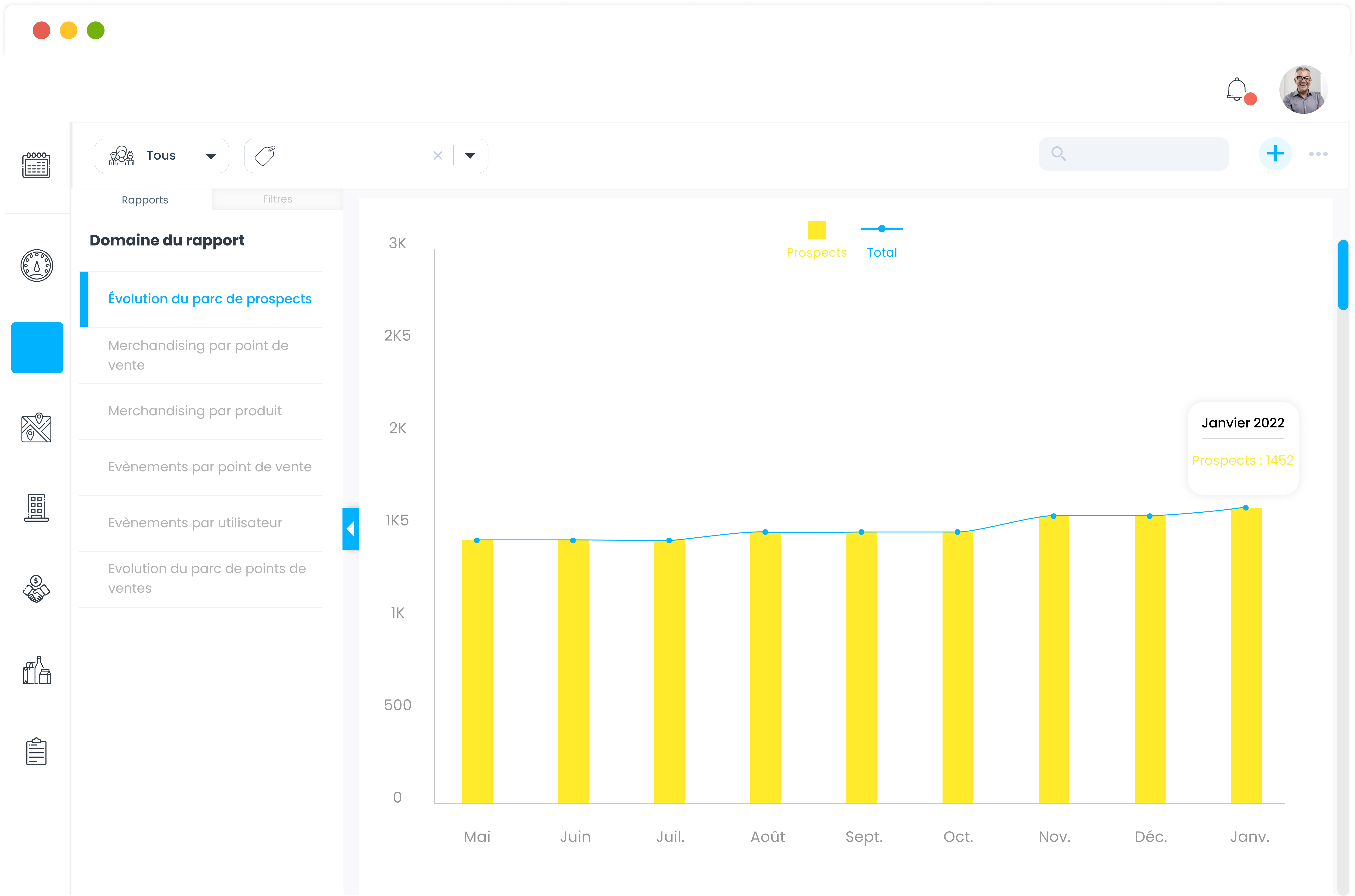Click the Sept. bar in chart
Viewport: 1355px width, 896px height.
click(861, 667)
